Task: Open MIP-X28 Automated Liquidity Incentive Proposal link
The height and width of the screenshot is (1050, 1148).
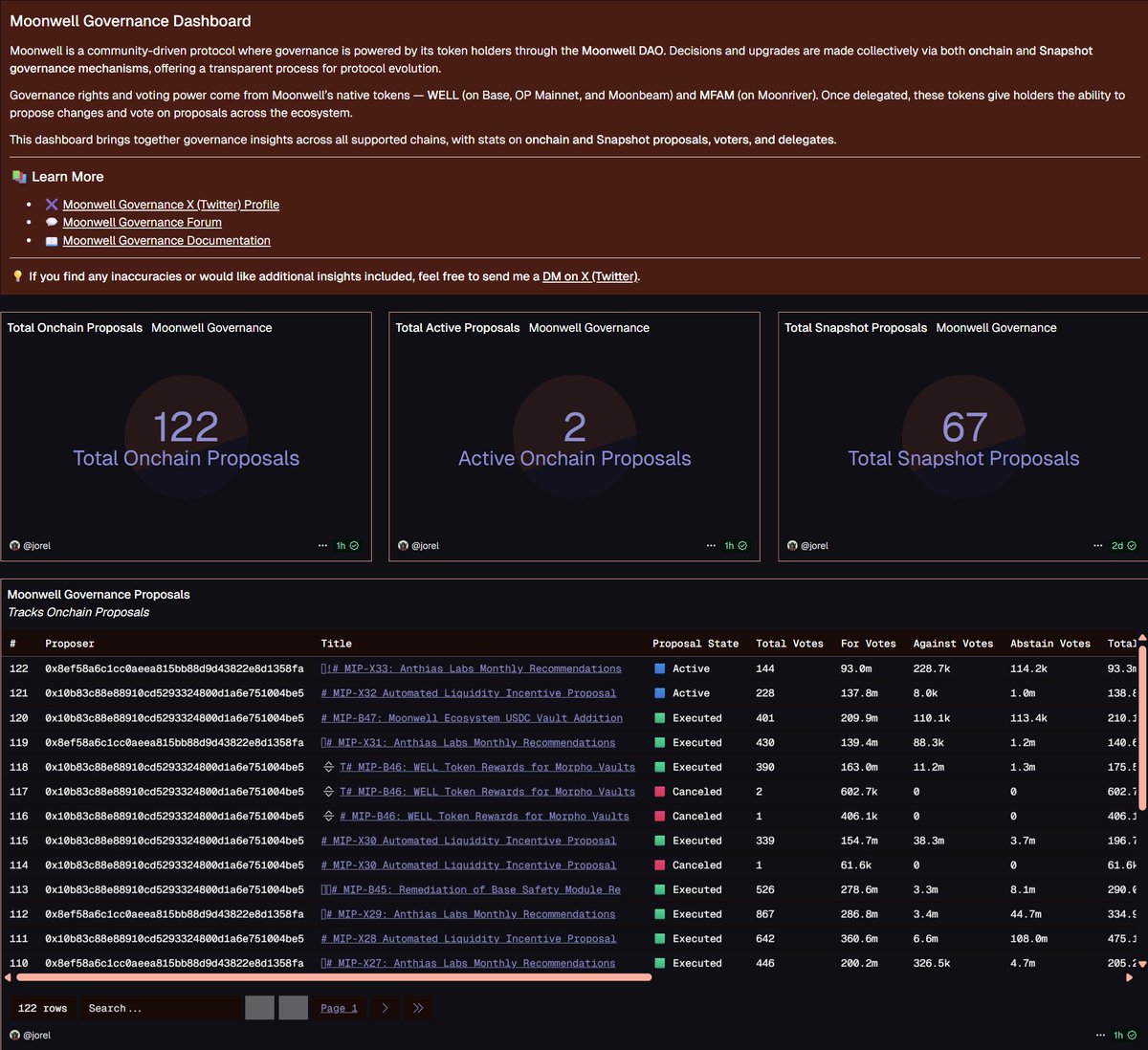Action: [469, 939]
